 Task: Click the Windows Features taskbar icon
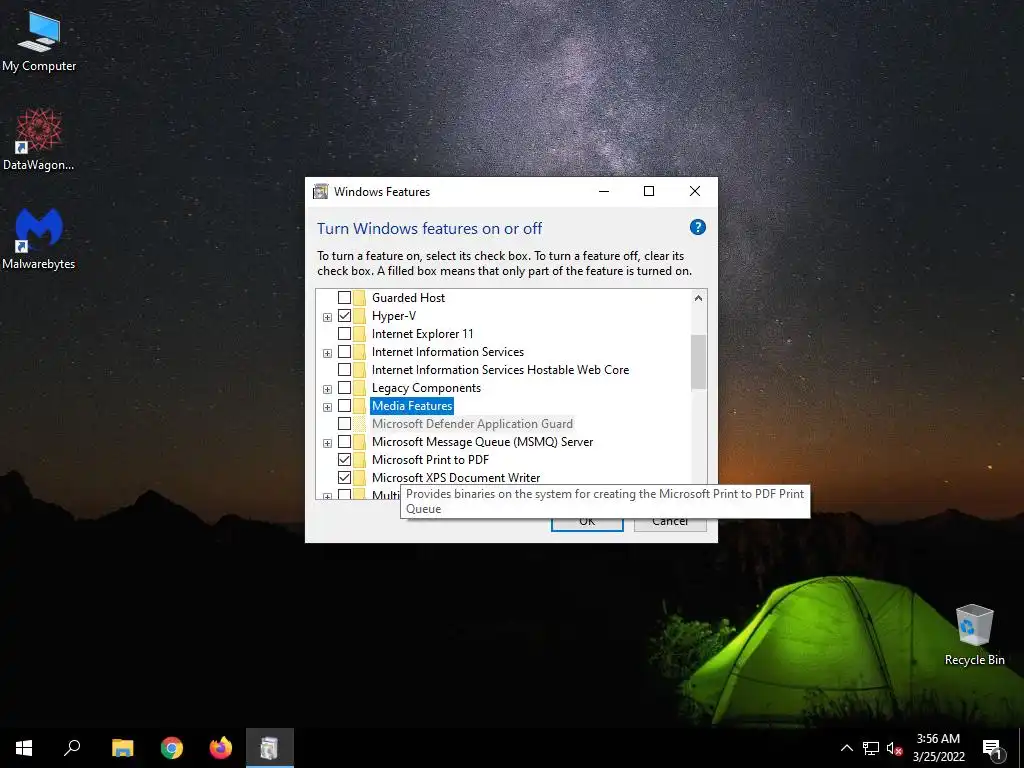[x=270, y=748]
